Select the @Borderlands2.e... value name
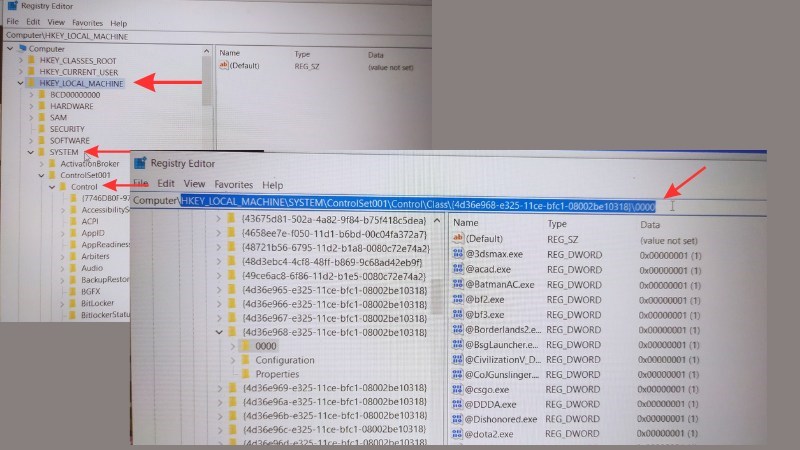The image size is (800, 450). click(503, 330)
